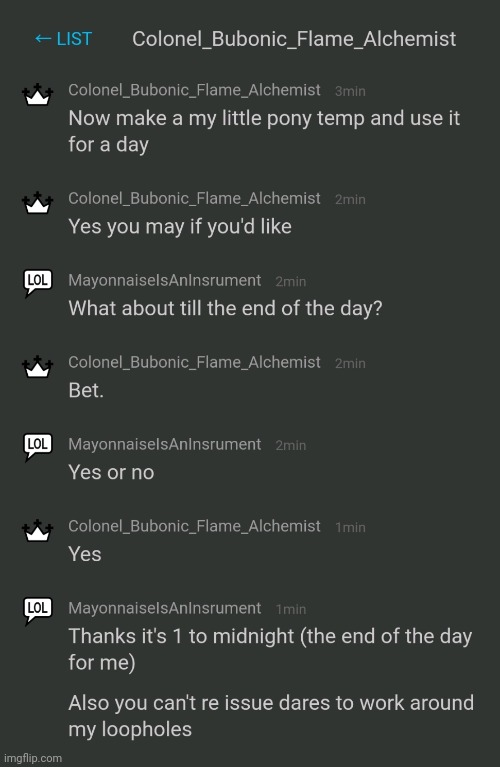Click the crown icon next to the 'Yes' reply

coord(38,530)
